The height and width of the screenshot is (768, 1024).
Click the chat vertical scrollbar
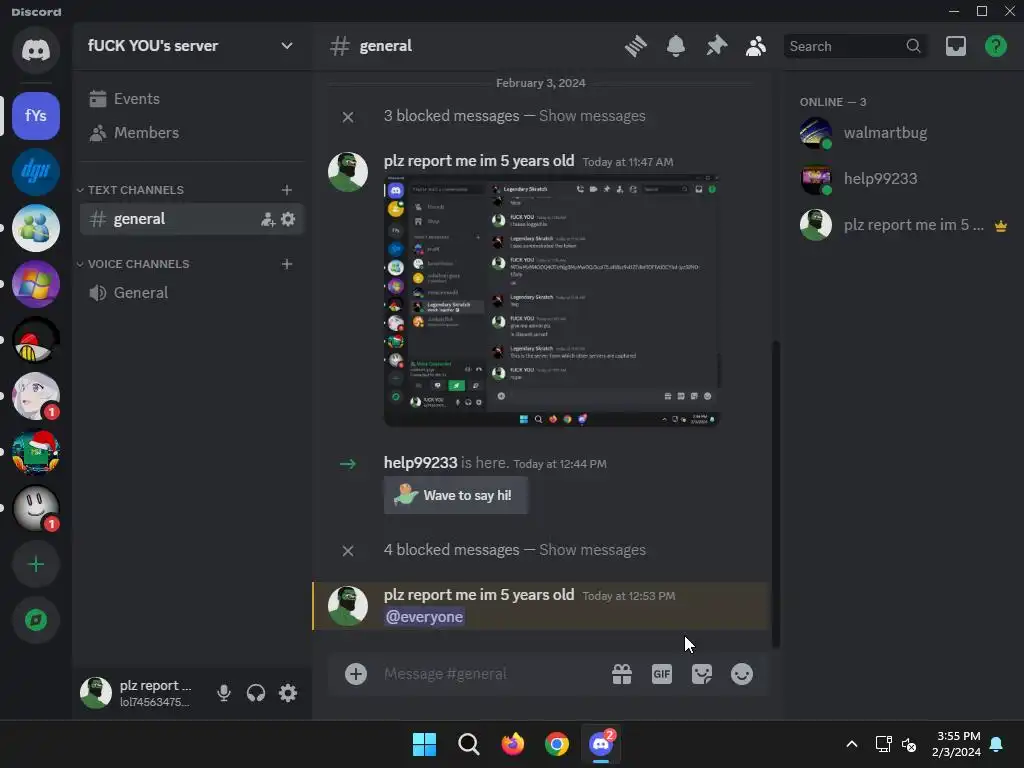(x=776, y=493)
